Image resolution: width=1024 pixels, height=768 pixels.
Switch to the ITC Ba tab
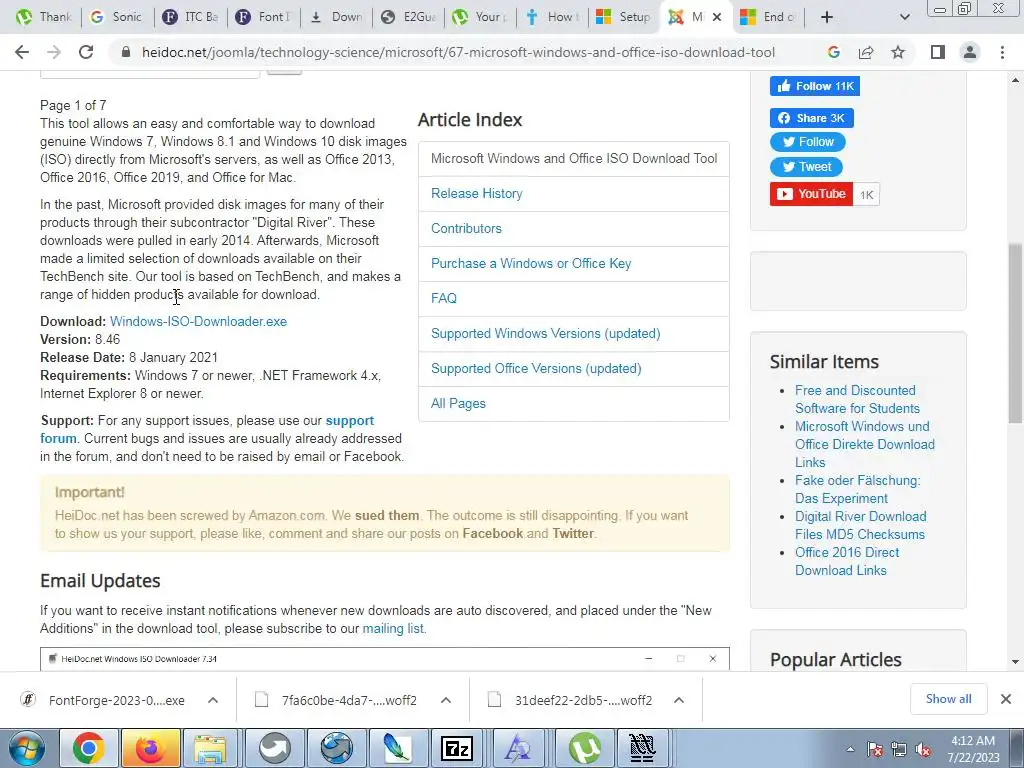(x=190, y=17)
